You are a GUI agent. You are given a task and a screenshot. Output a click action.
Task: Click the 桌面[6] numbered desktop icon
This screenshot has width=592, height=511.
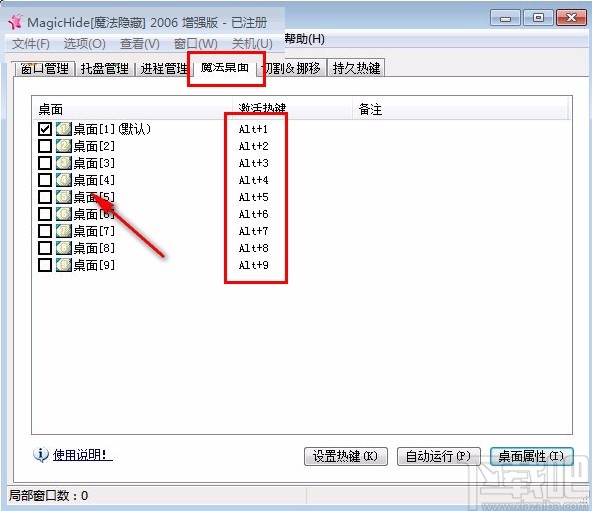[x=64, y=214]
